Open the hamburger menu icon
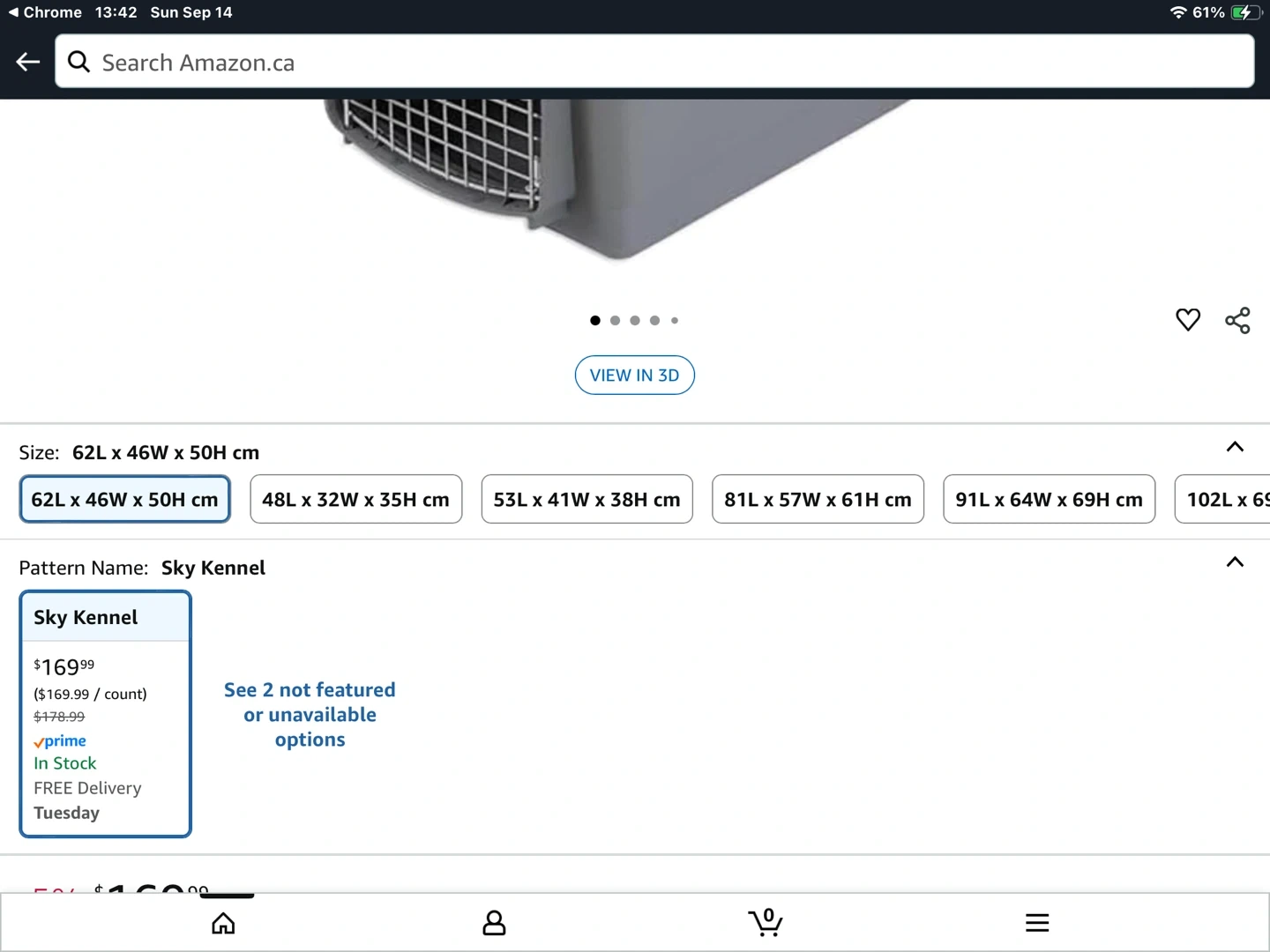1270x952 pixels. (x=1037, y=923)
